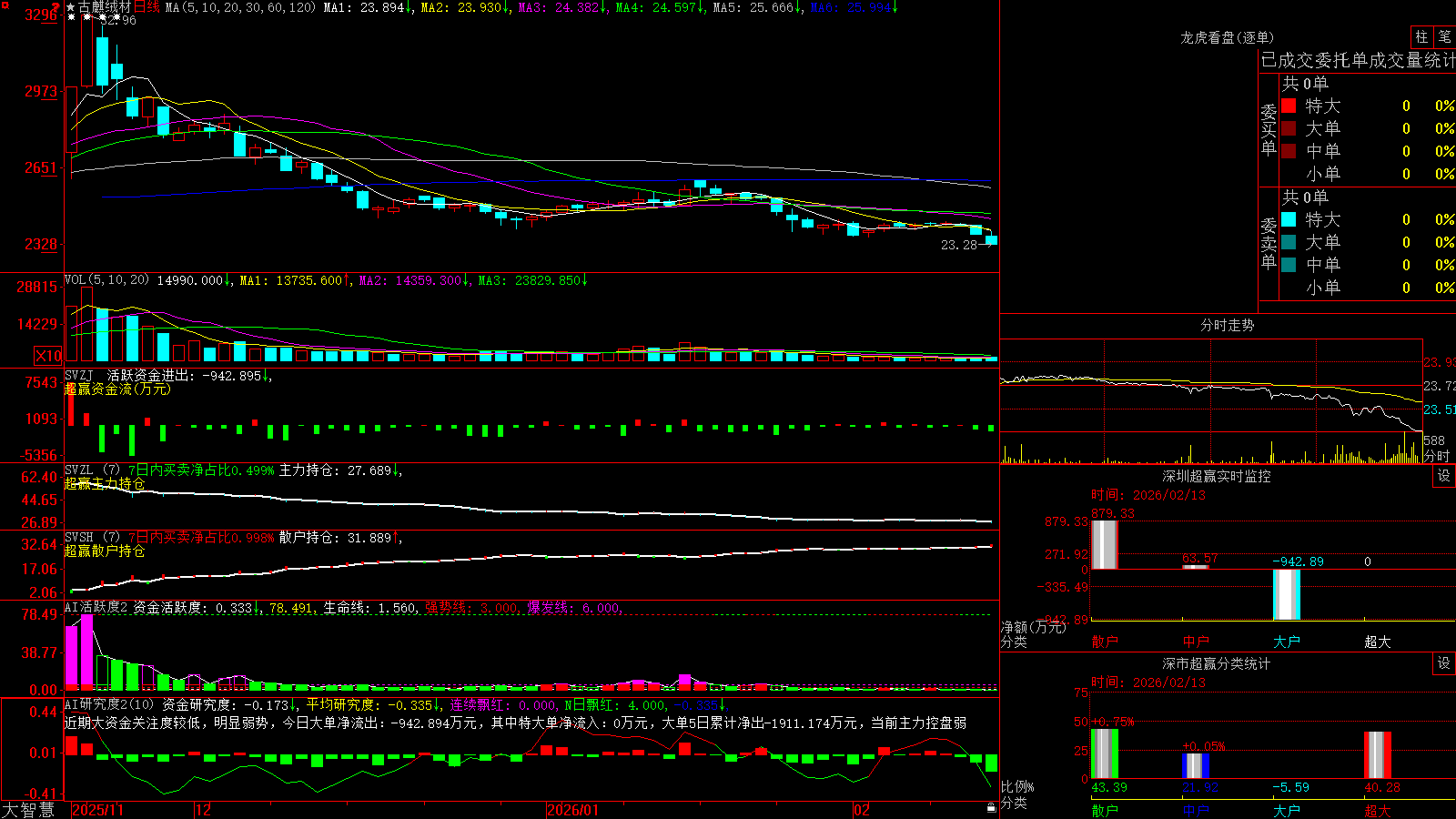Click the 古麒绒材 stock name
Image resolution: width=1456 pixels, height=819 pixels.
(105, 7)
